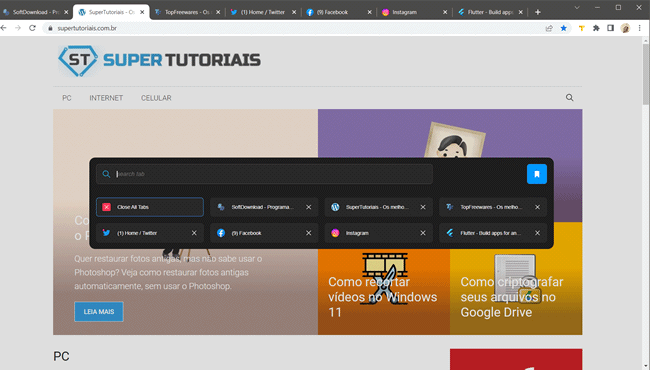Select Facebook entry in the tab overlay
Screen dimensions: 650x370
(257, 233)
